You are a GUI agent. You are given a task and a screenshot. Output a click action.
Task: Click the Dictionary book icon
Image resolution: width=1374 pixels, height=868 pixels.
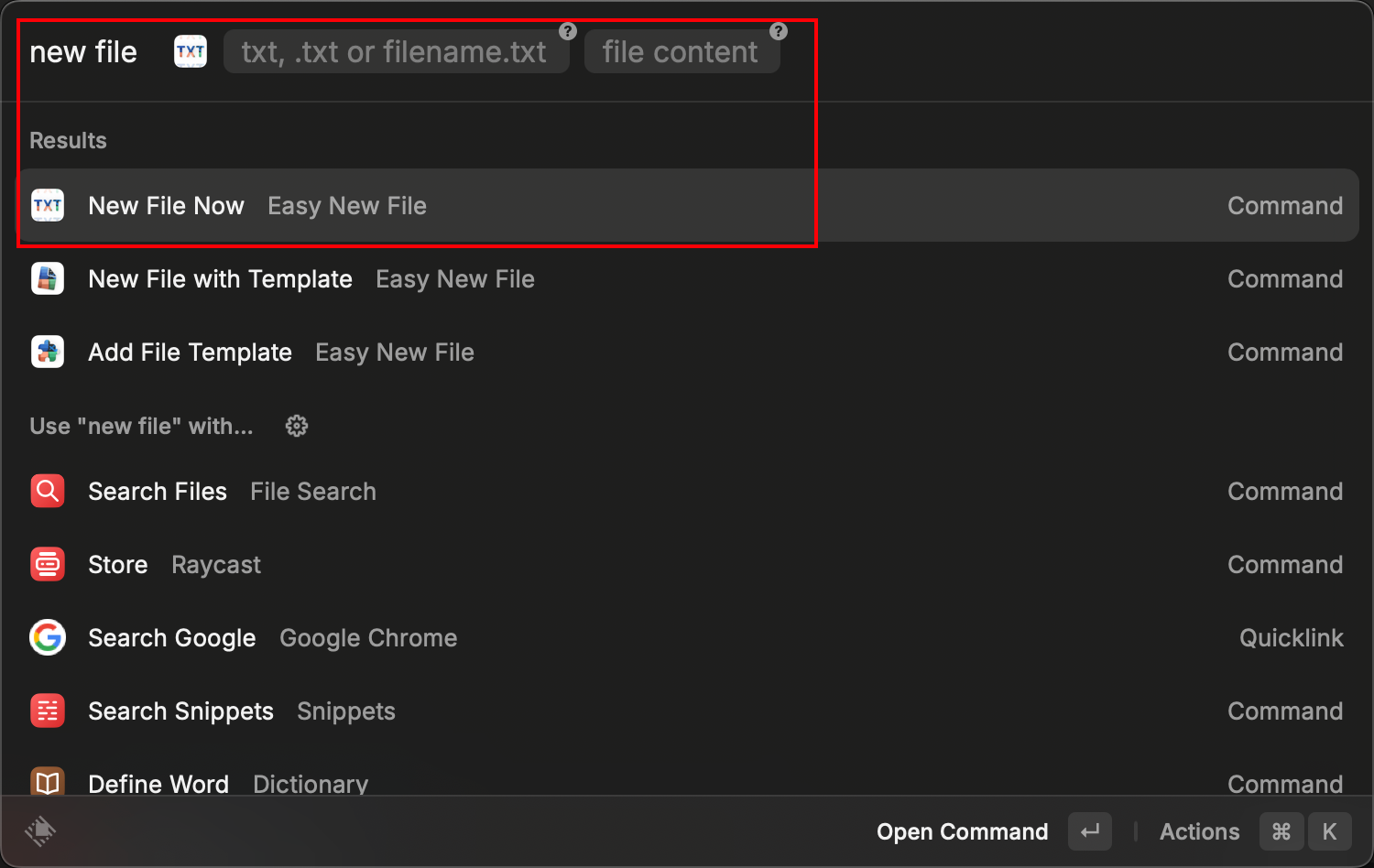(x=48, y=782)
